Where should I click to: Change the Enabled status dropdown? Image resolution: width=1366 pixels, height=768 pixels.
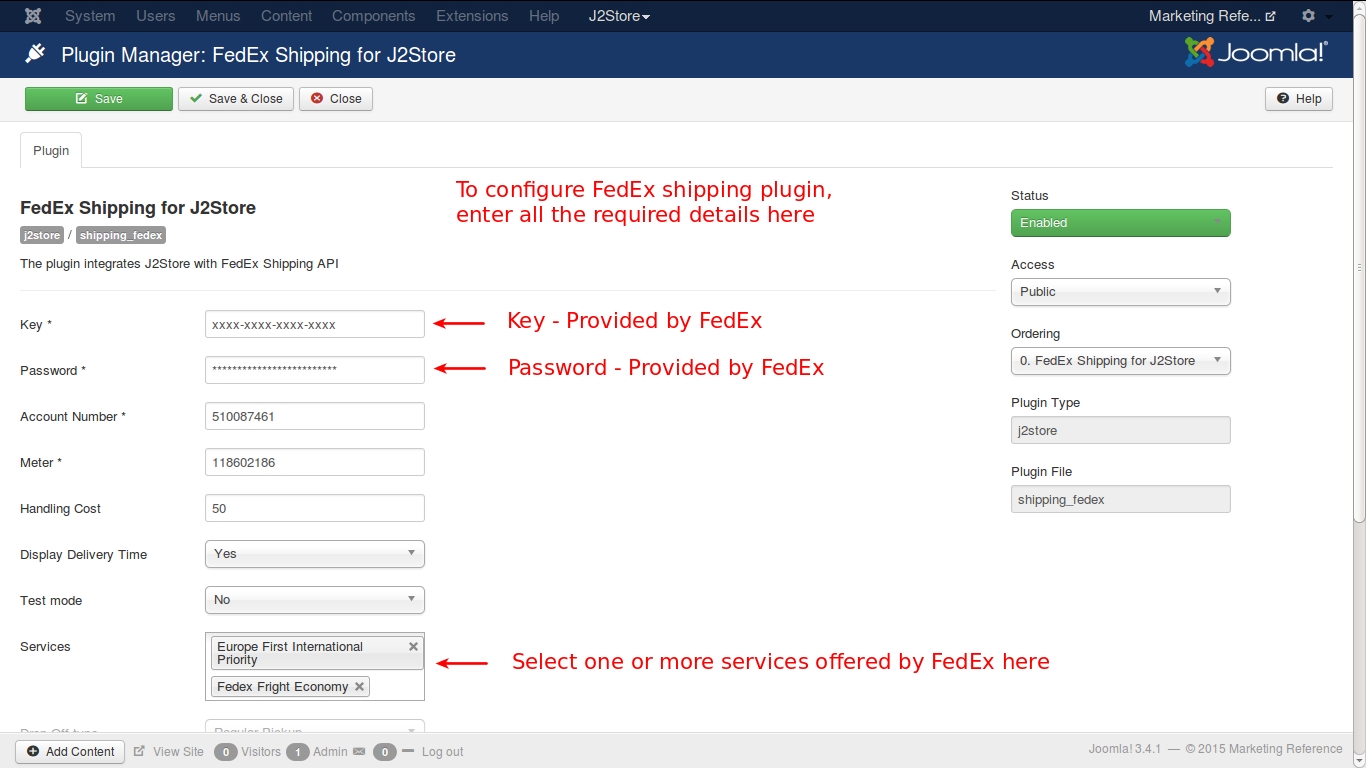[x=1120, y=223]
